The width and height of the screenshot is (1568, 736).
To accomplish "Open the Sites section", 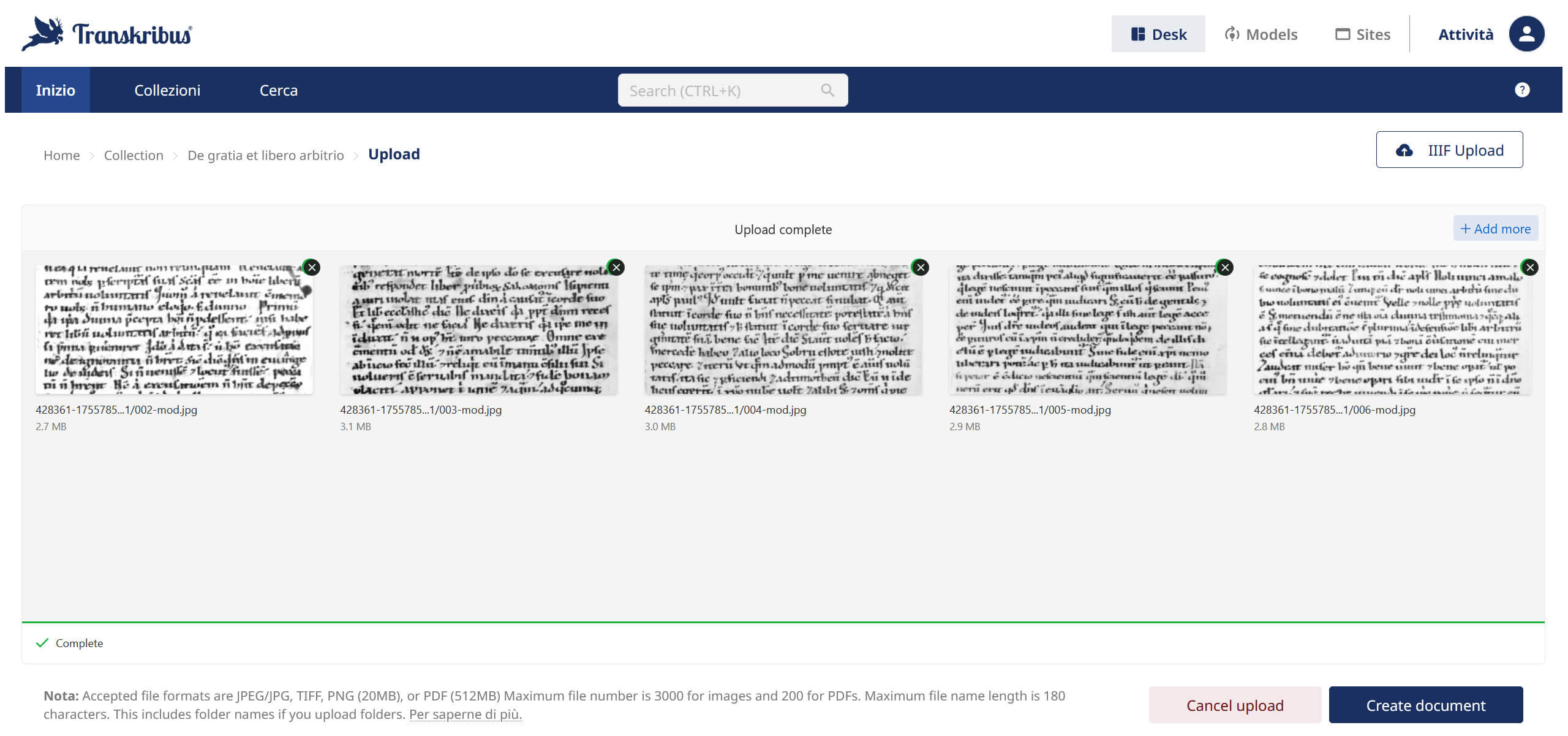I will pyautogui.click(x=1363, y=34).
